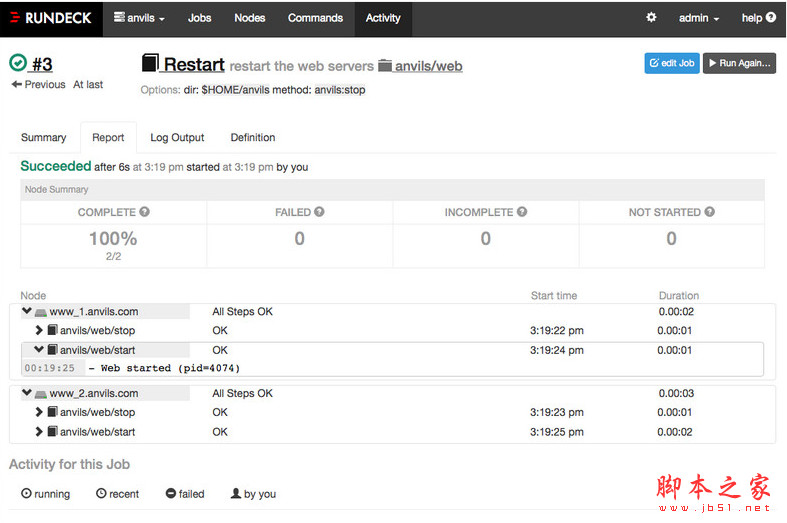Click book icon of www_2 anvils/web/stop
This screenshot has width=787, height=523.
click(52, 412)
